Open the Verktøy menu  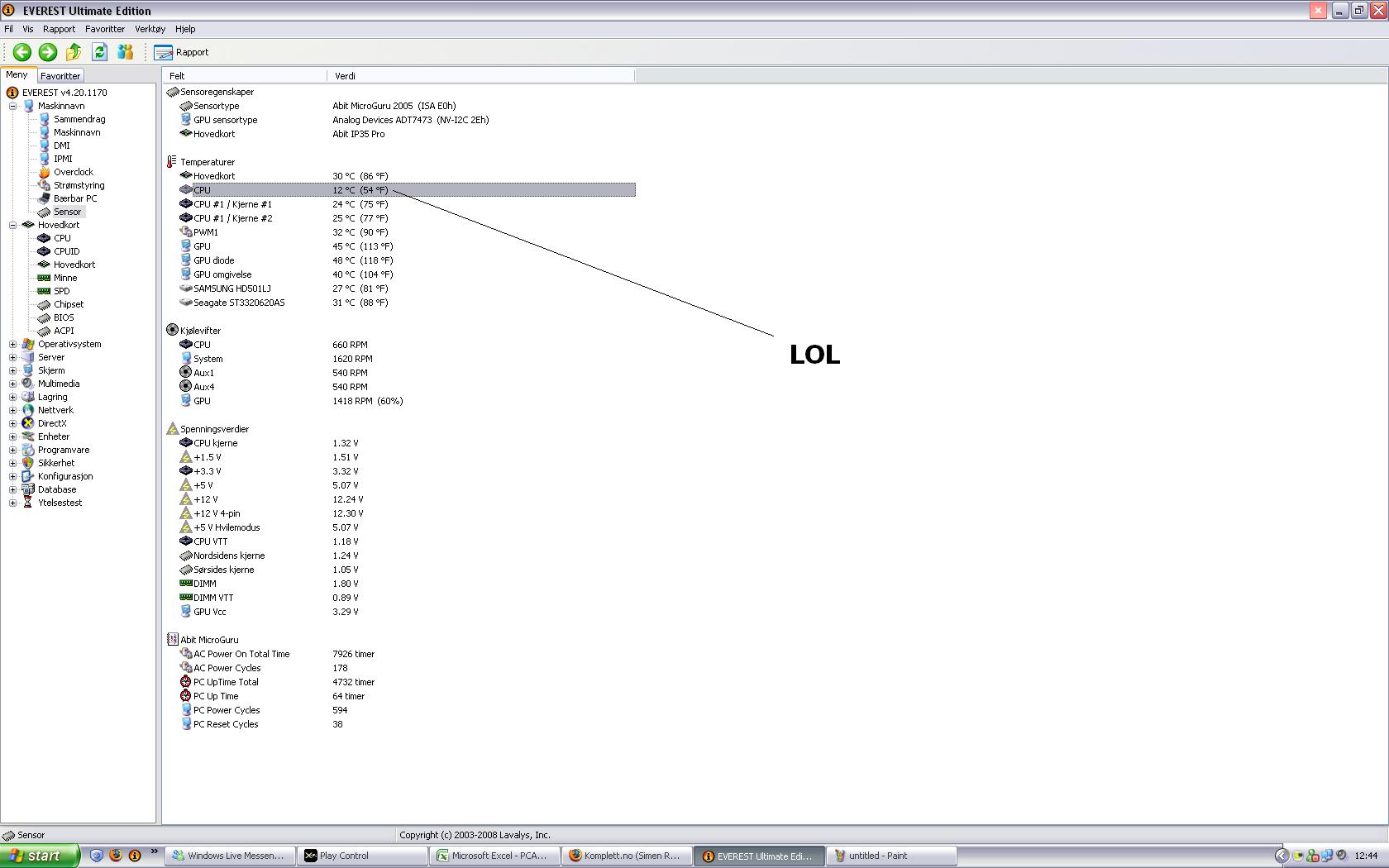pos(150,29)
